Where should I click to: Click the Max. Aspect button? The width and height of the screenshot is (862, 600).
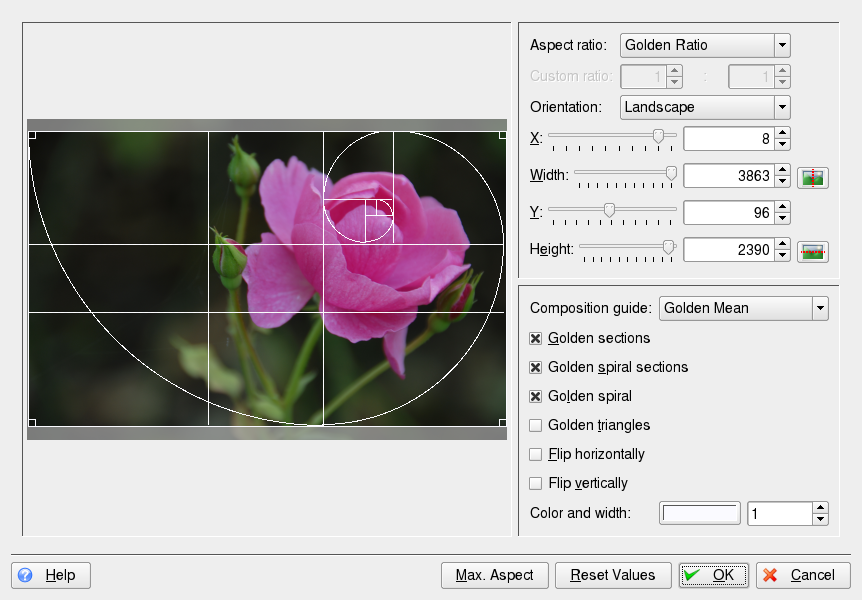495,575
